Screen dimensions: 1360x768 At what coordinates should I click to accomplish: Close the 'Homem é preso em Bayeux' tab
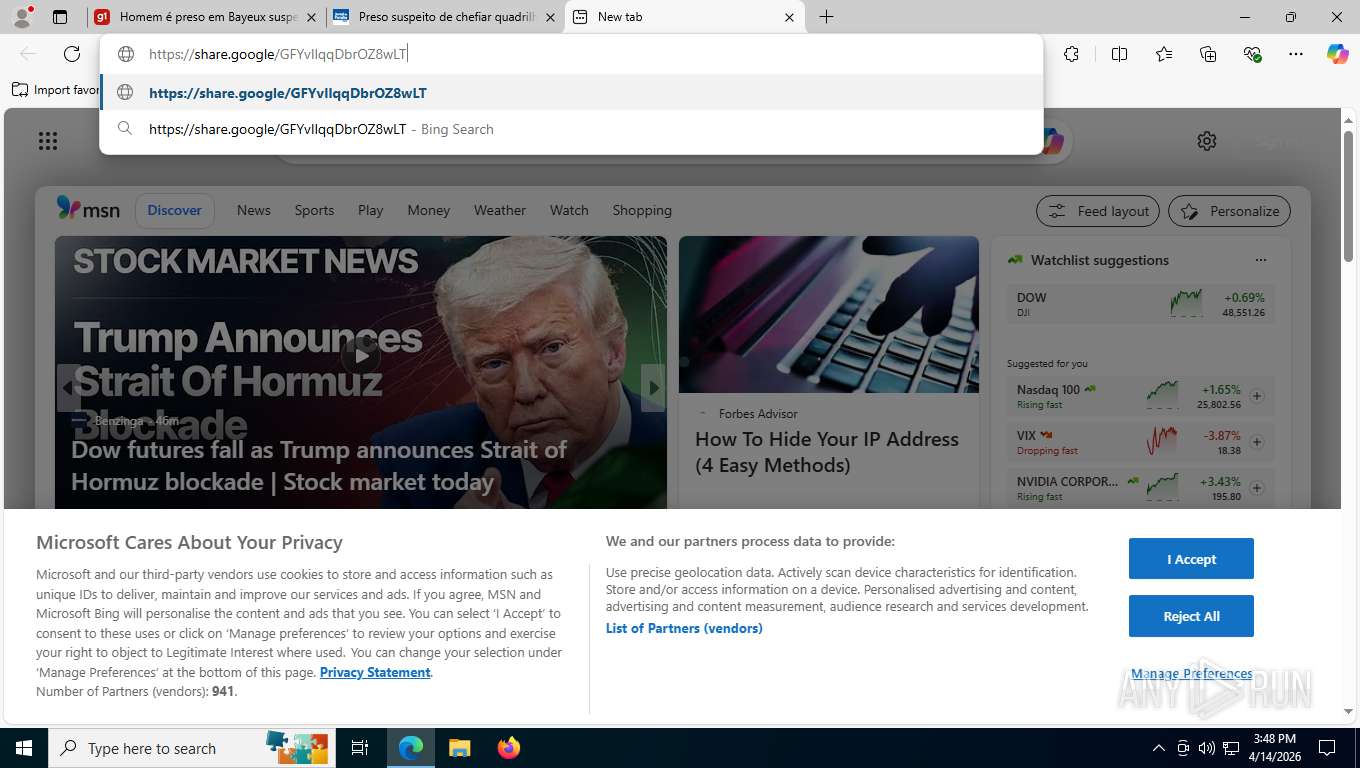tap(311, 17)
